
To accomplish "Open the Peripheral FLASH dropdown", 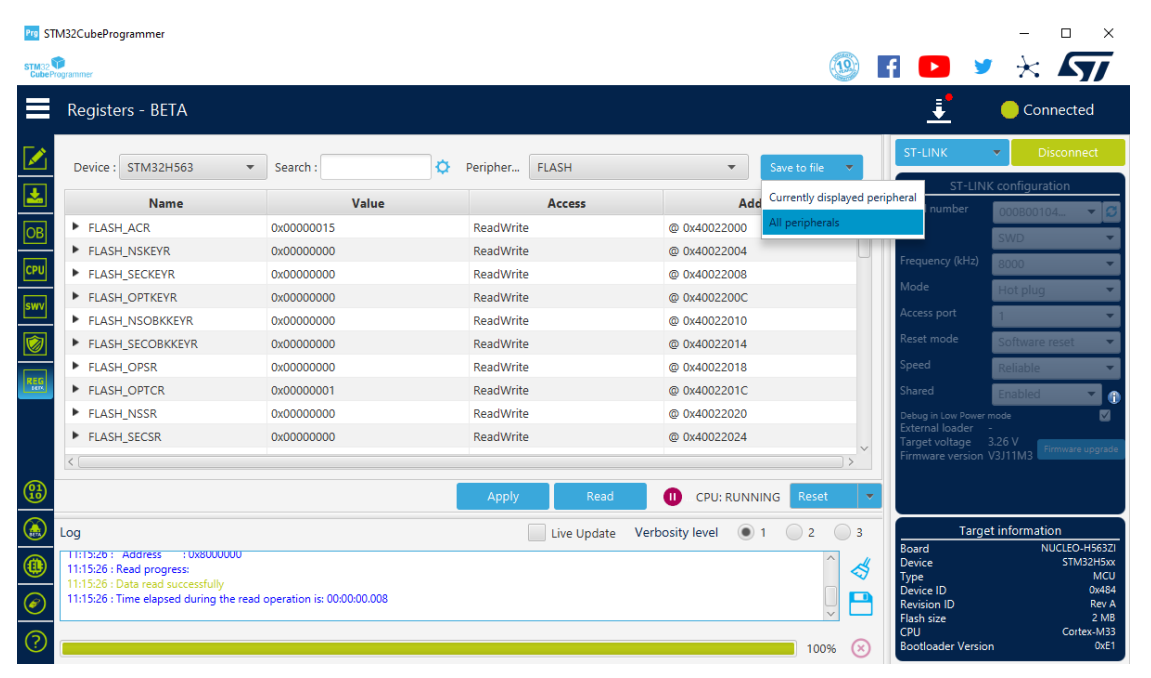I will click(639, 167).
